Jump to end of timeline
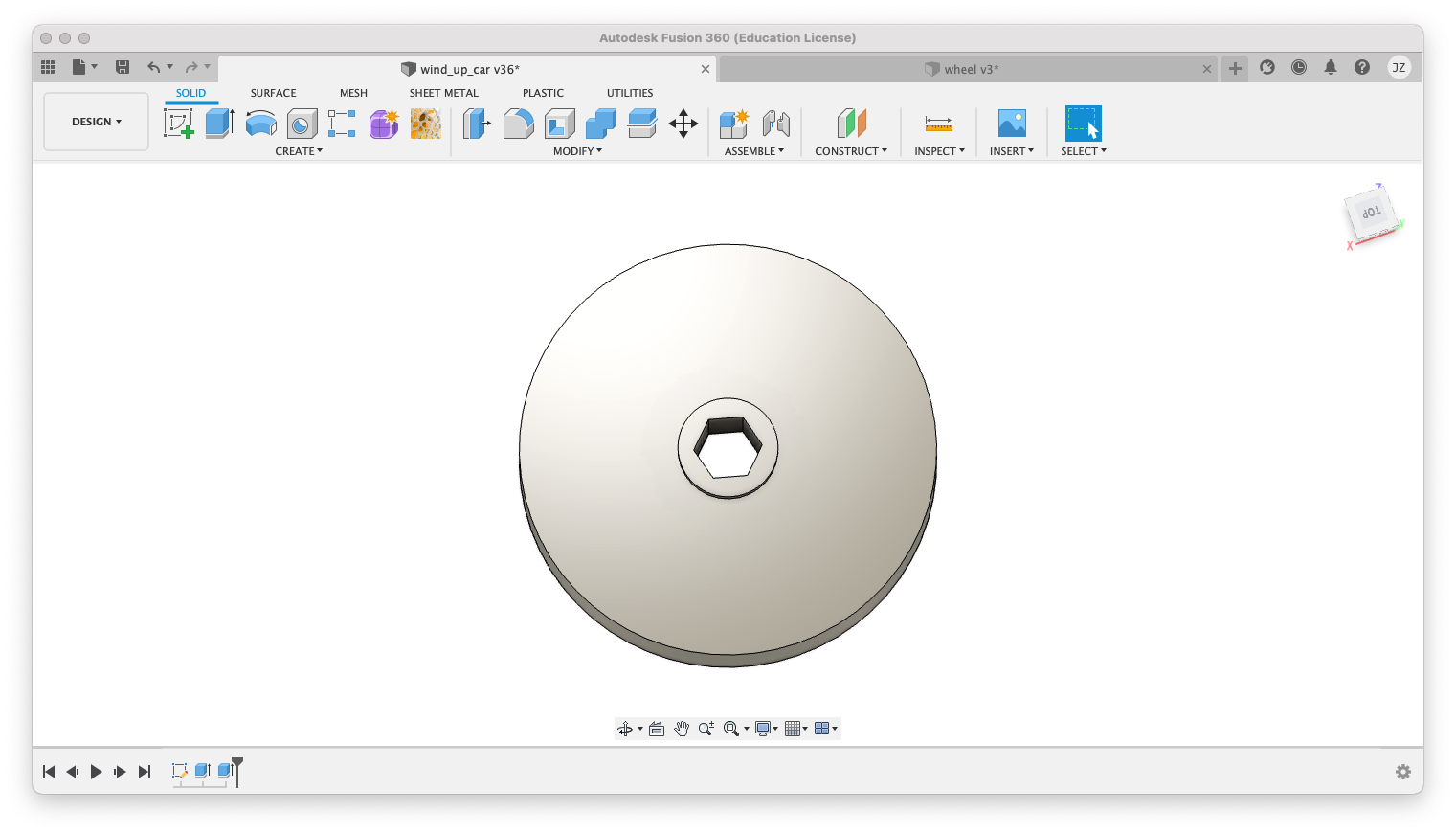This screenshot has width=1456, height=834. point(145,772)
